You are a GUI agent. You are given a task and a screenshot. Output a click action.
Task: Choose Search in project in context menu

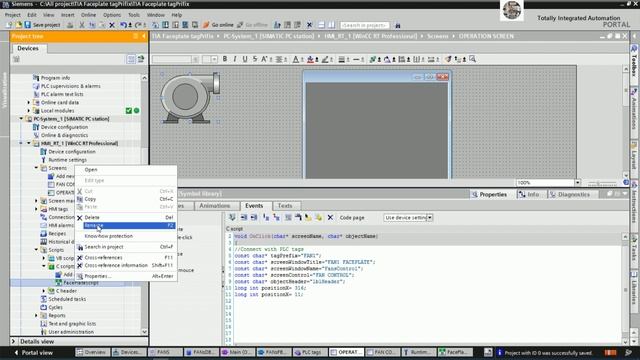click(x=126, y=247)
